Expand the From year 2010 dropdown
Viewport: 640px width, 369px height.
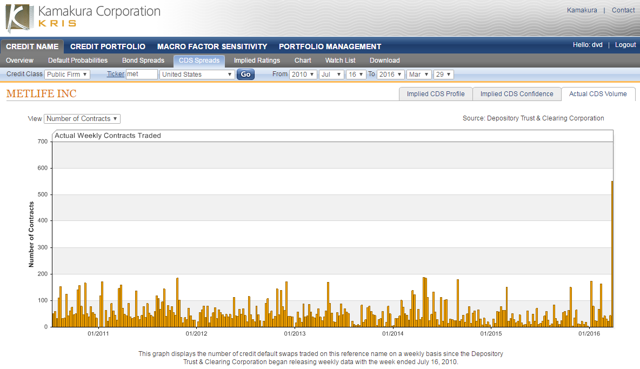click(303, 74)
